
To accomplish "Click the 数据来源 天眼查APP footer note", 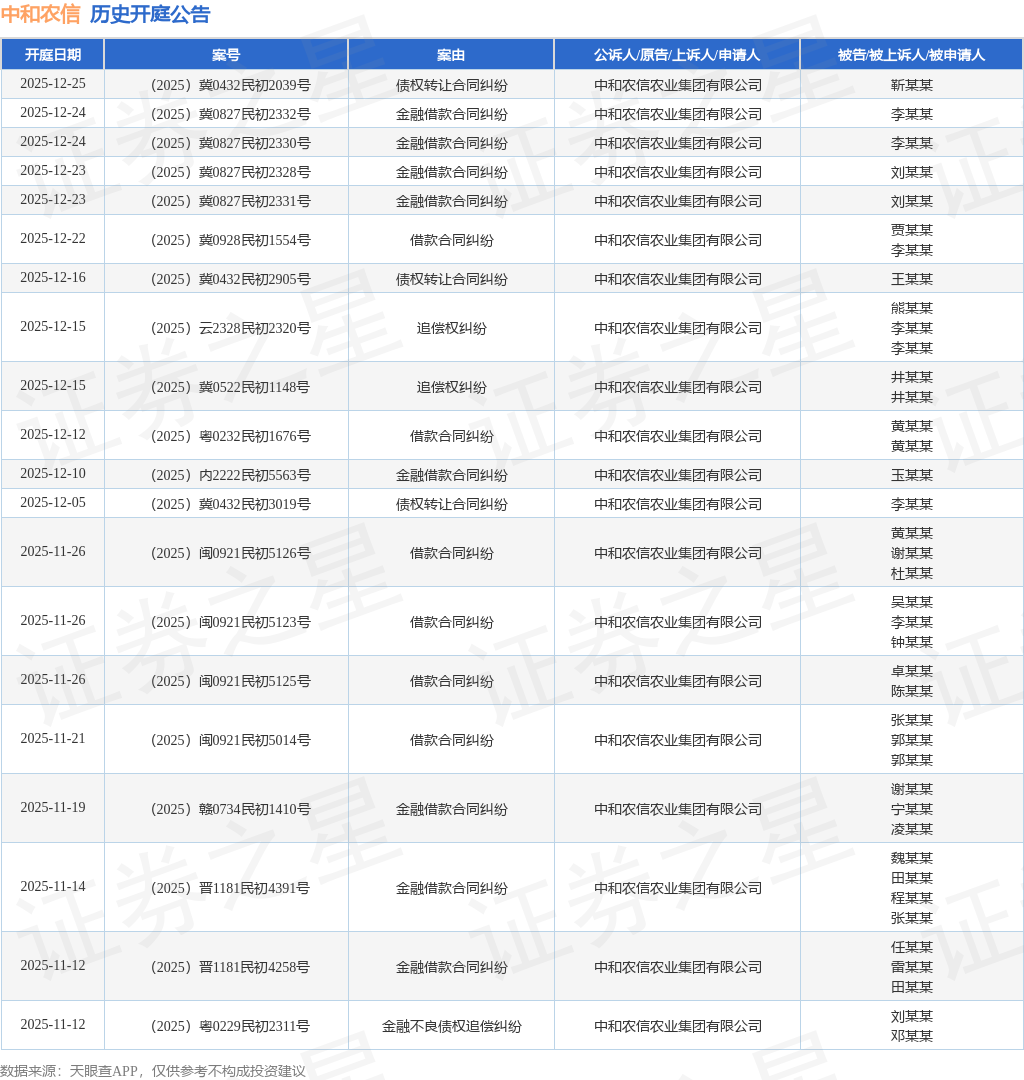I will click(x=153, y=1071).
